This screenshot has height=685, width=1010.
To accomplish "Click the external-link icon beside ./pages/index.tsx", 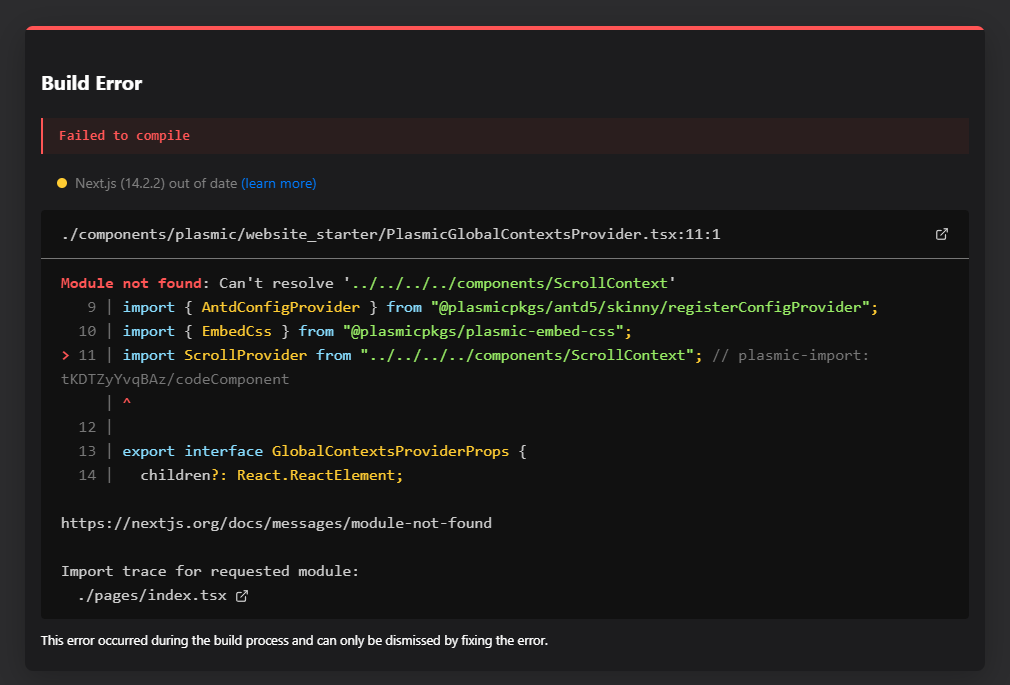I will pyautogui.click(x=241, y=596).
